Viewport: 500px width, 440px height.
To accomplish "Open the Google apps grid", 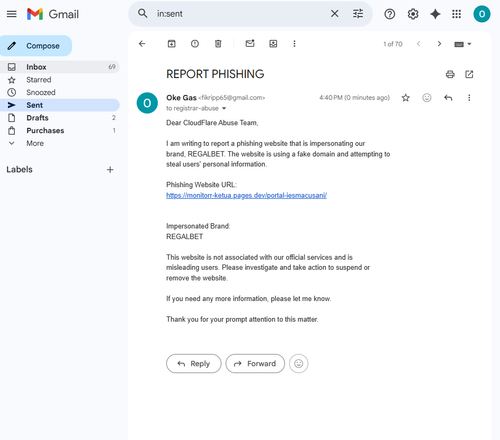I will point(456,14).
